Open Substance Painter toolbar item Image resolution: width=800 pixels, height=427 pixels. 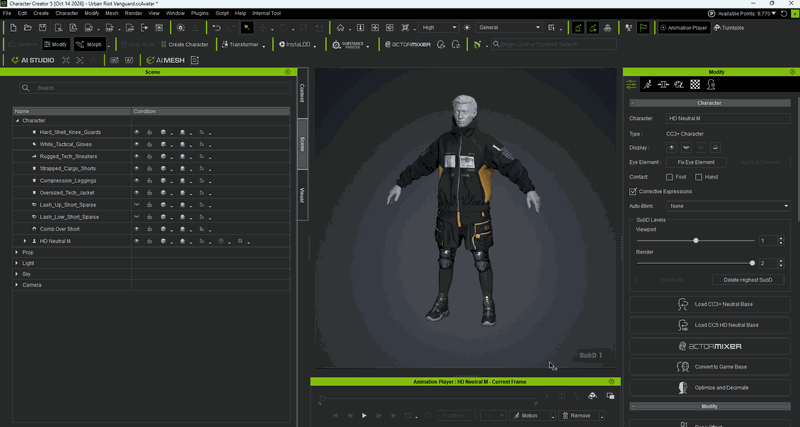pyautogui.click(x=347, y=44)
